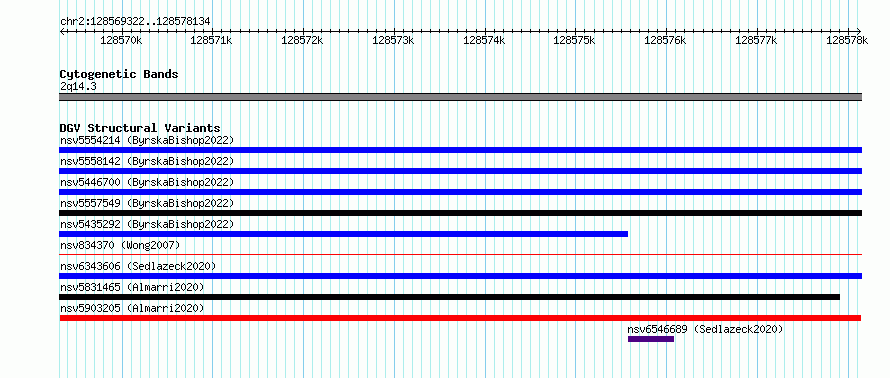Click the 128573k ruler label
Screen dimensions: 890x378
[393, 40]
